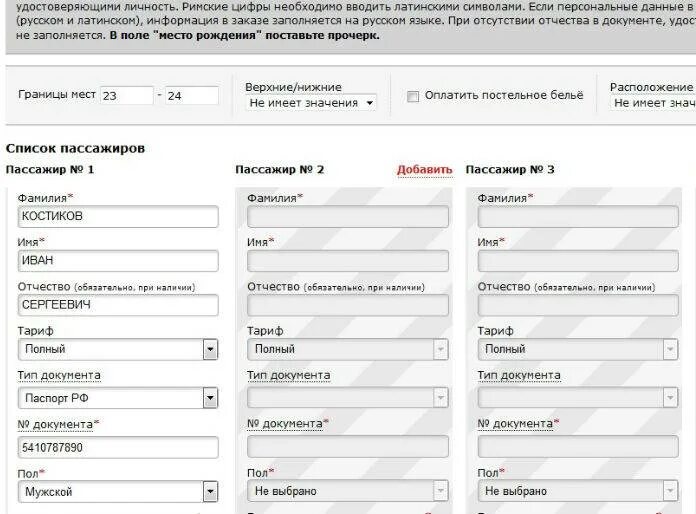Open passenger 1 'Тариф' dropdown
Screen dimensions: 696x514
point(118,349)
